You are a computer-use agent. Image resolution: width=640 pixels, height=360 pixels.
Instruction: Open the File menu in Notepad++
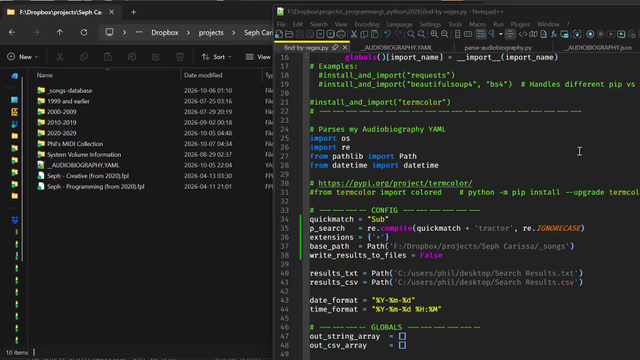[281, 24]
